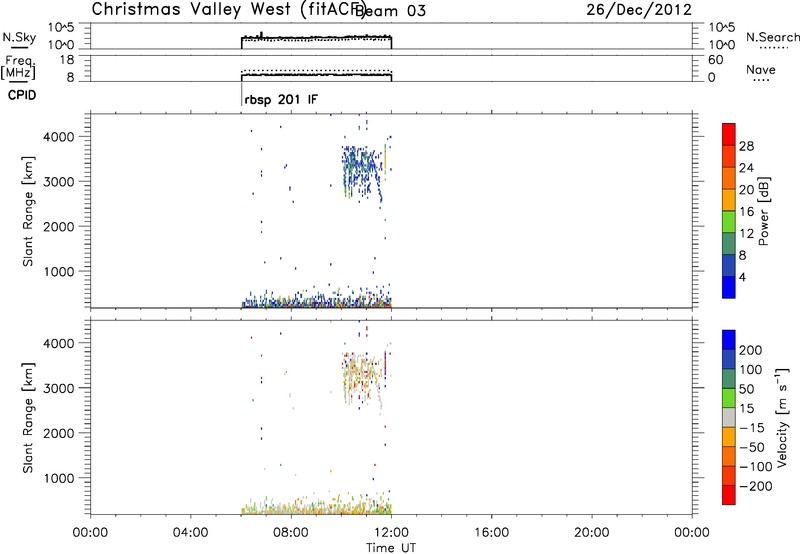
Task: Select the Freq. [MHz] label
Action: click(19, 67)
